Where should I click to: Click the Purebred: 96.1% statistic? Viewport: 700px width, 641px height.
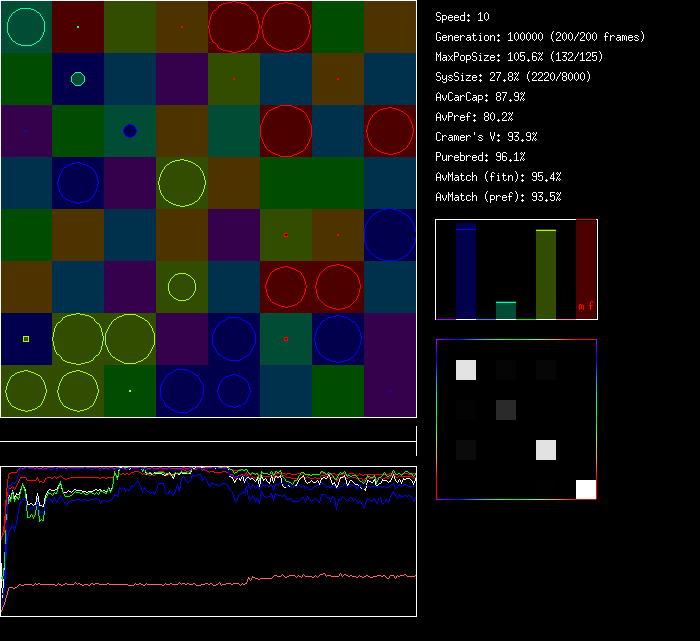480,157
